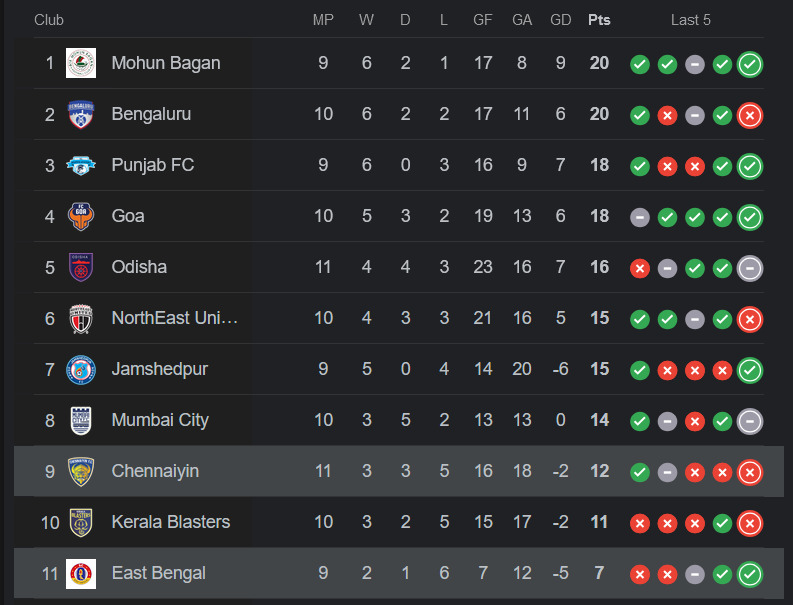Image resolution: width=793 pixels, height=605 pixels.
Task: Select the Jamshedpur table row name
Action: (x=160, y=369)
